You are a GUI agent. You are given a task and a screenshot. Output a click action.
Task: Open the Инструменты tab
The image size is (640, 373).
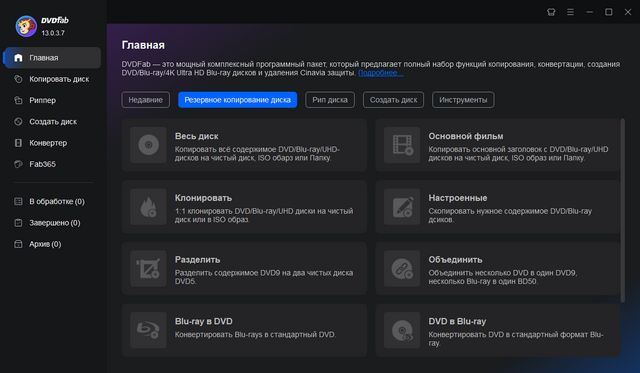[463, 100]
